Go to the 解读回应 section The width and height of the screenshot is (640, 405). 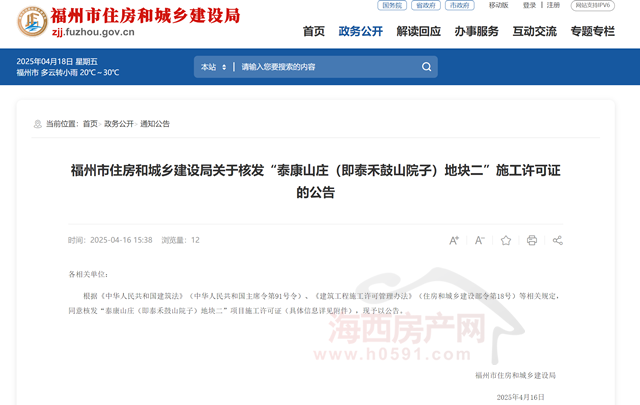pyautogui.click(x=418, y=31)
